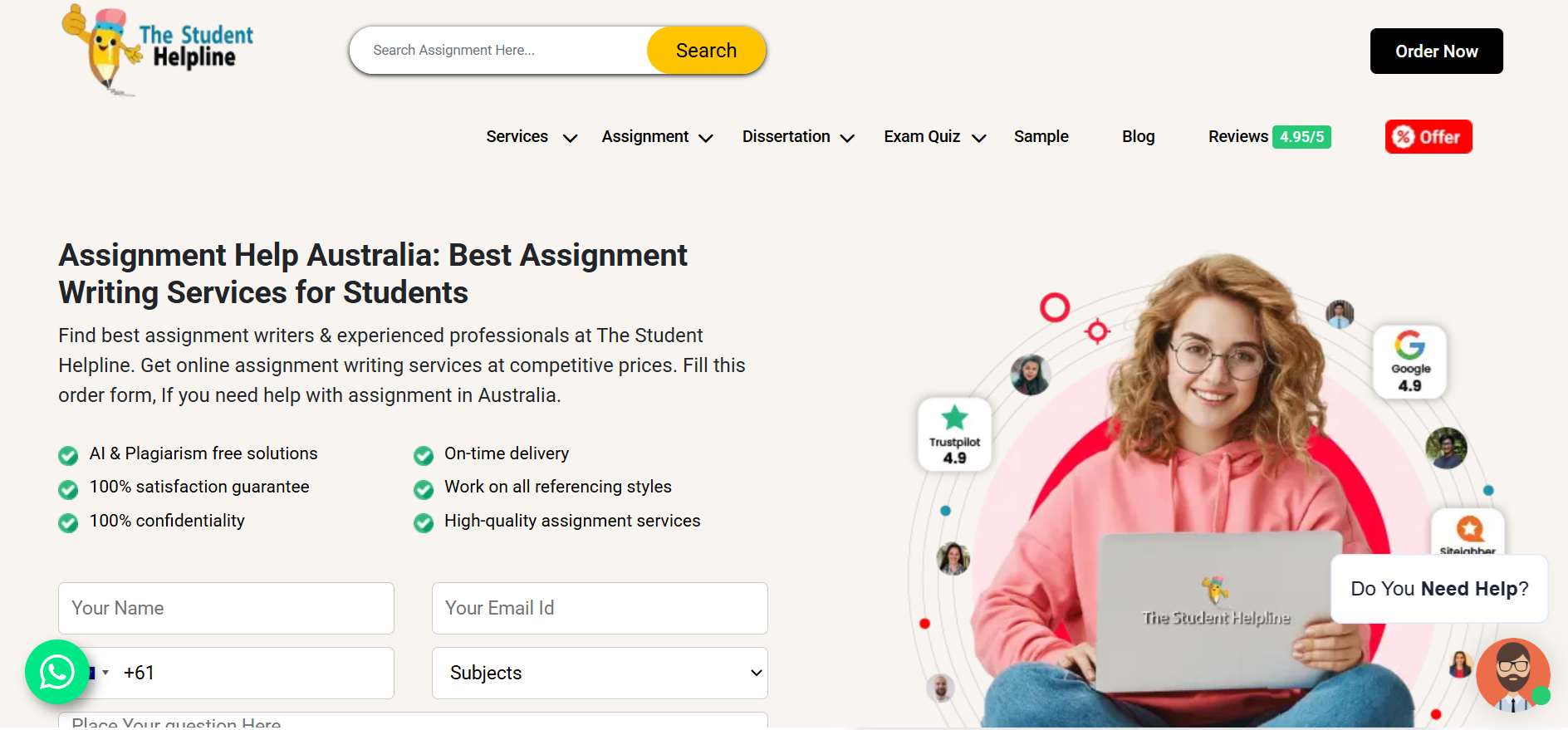Focus the Search Assignment Here field
This screenshot has height=730, width=1568.
[498, 50]
